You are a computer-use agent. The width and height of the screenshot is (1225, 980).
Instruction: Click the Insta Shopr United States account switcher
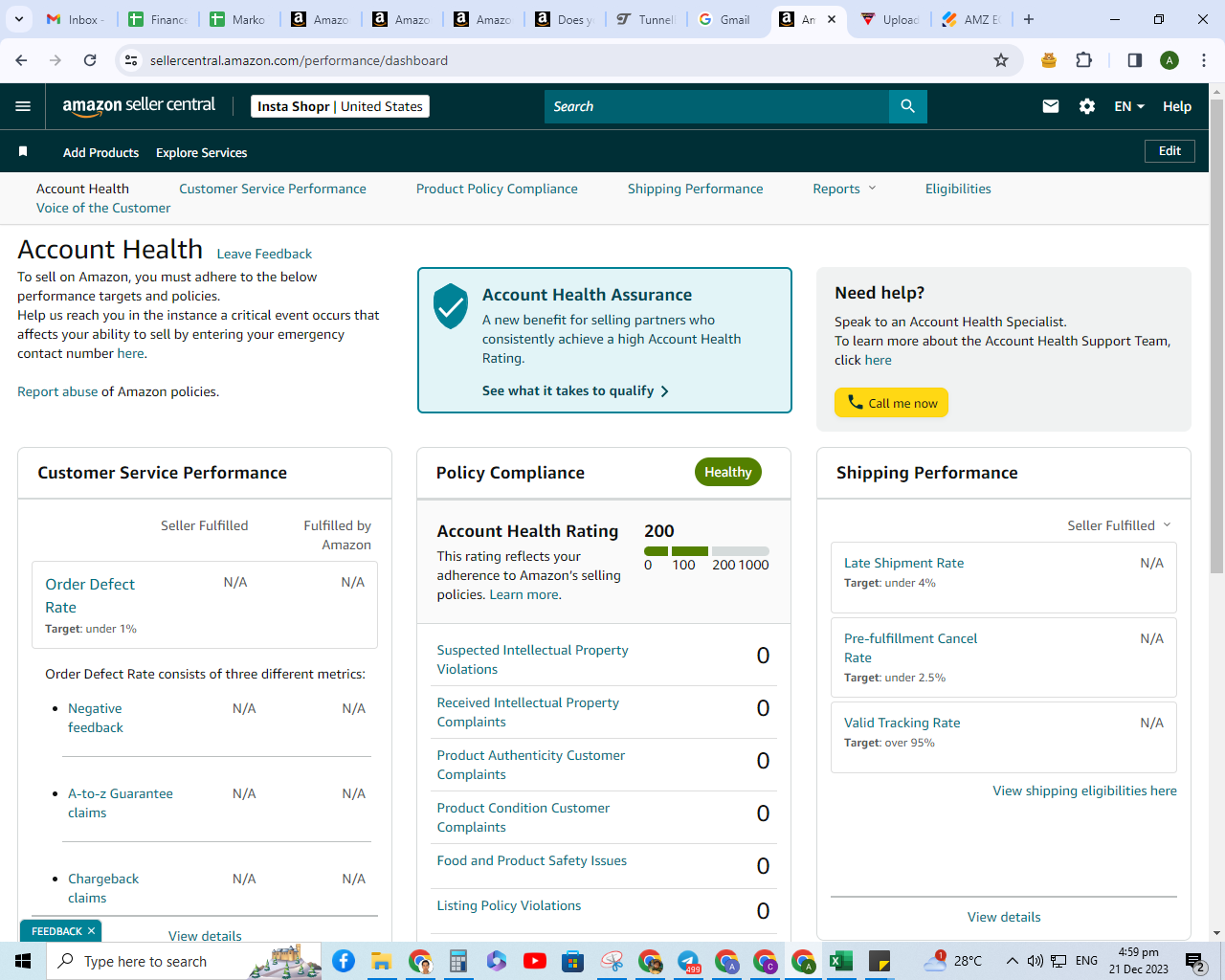pyautogui.click(x=340, y=106)
